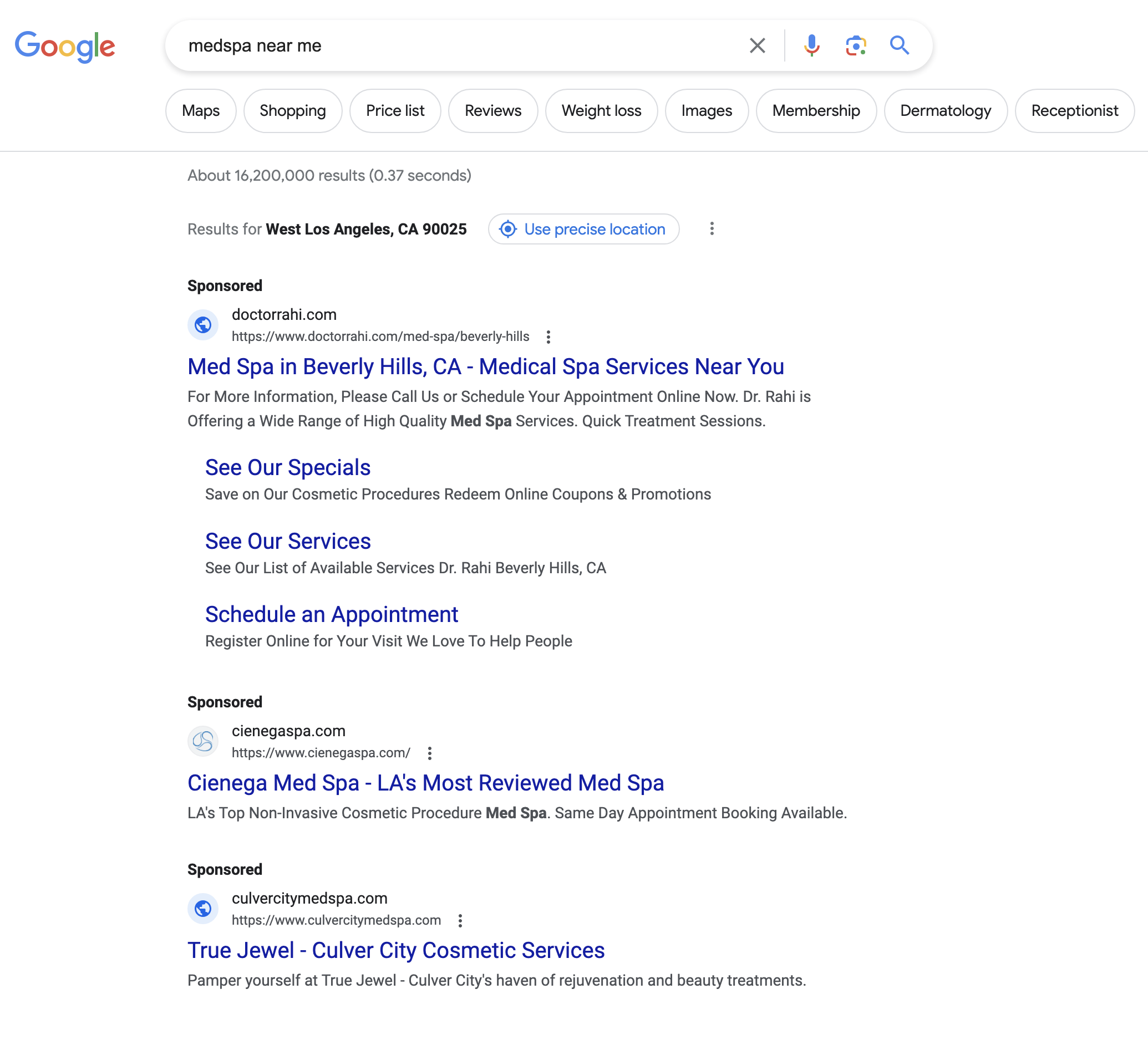The height and width of the screenshot is (1040, 1148).
Task: Open Med Spa in Beverly Hills link
Action: [x=486, y=366]
